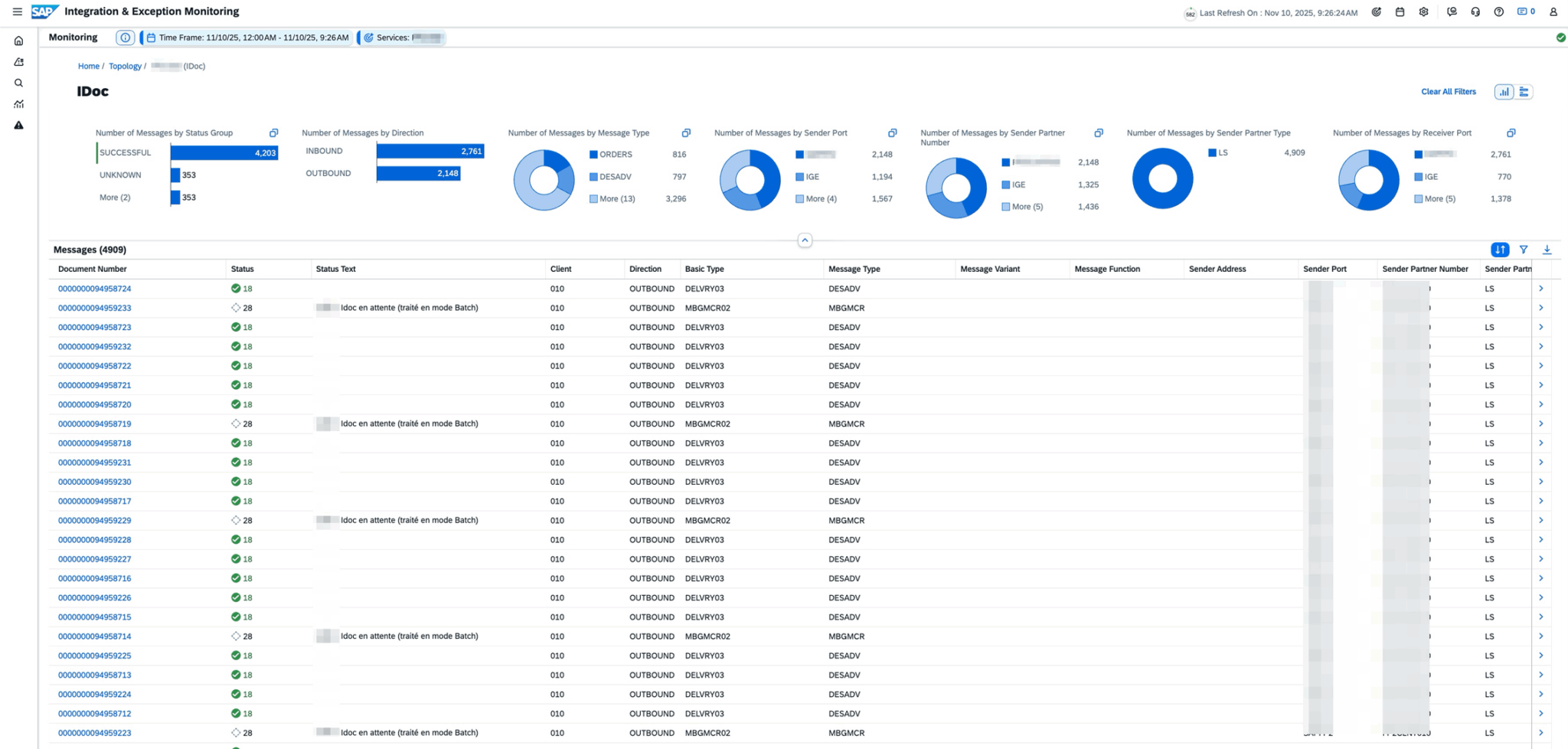The width and height of the screenshot is (1568, 749).
Task: Open the Time Frame filter selector
Action: [x=247, y=38]
